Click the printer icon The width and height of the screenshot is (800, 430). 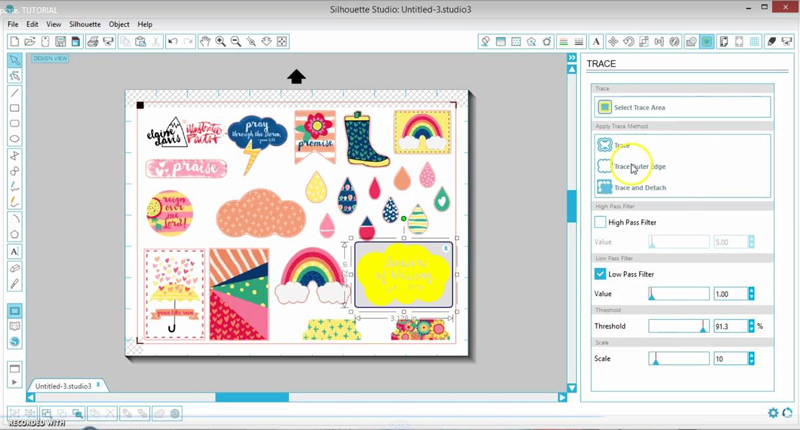[x=92, y=41]
